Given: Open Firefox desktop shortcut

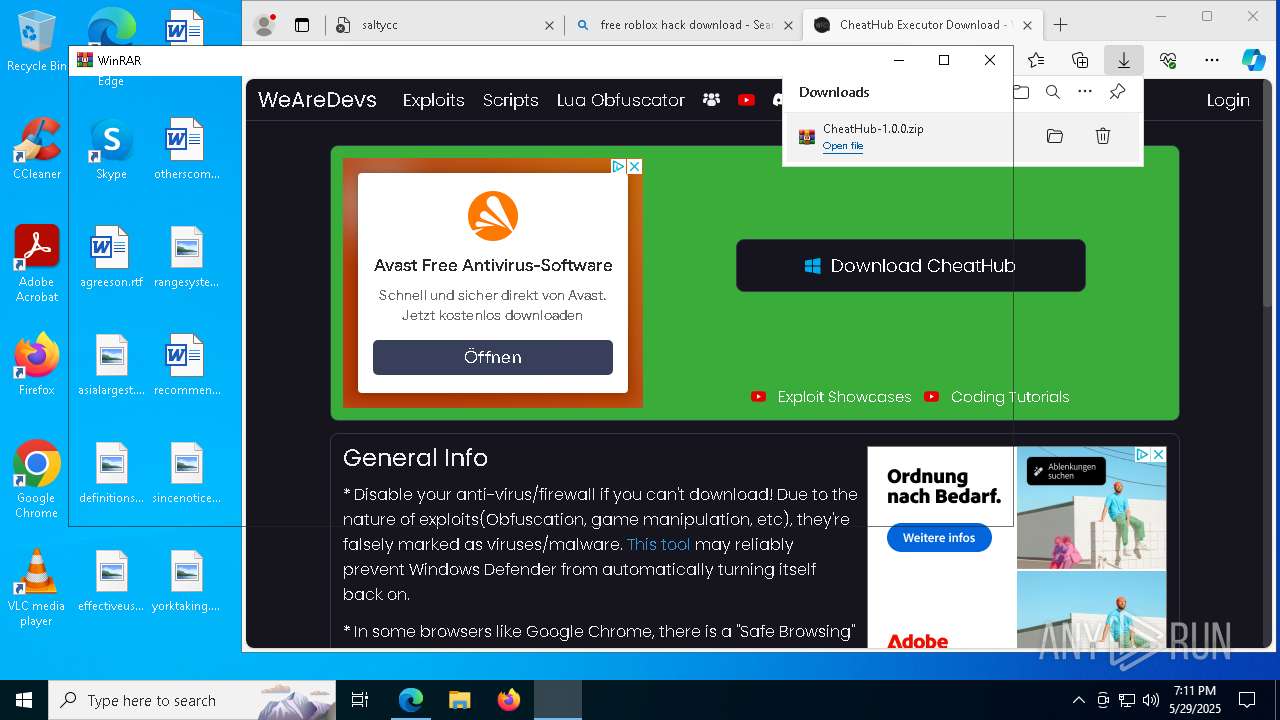Looking at the screenshot, I should tap(37, 364).
